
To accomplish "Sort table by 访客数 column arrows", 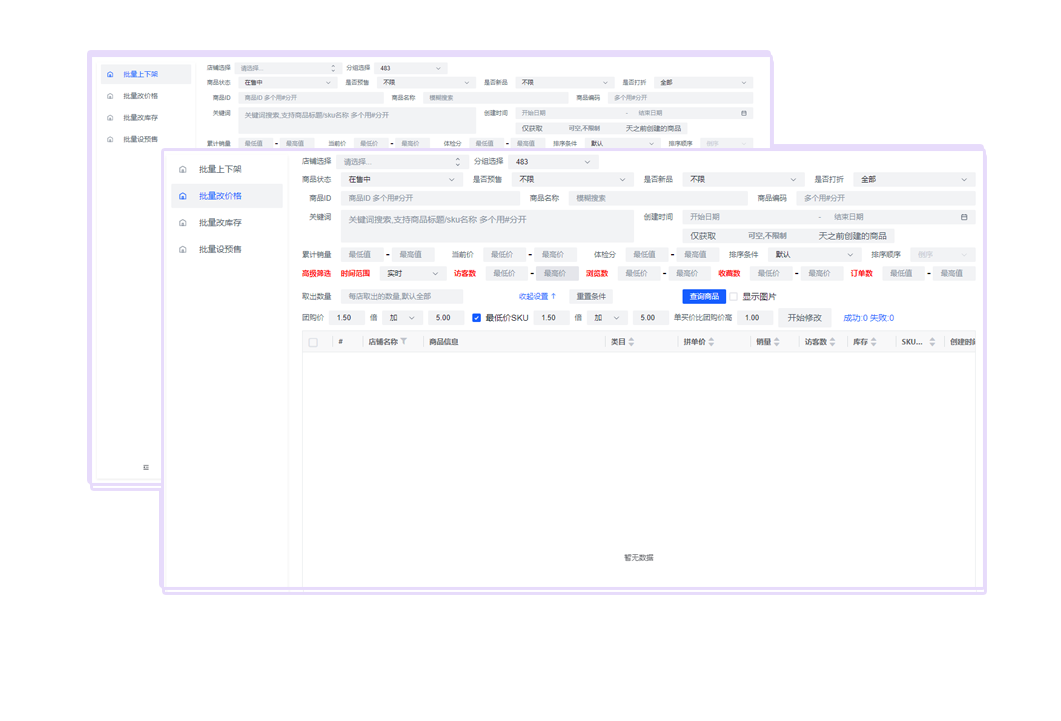I will [x=833, y=342].
